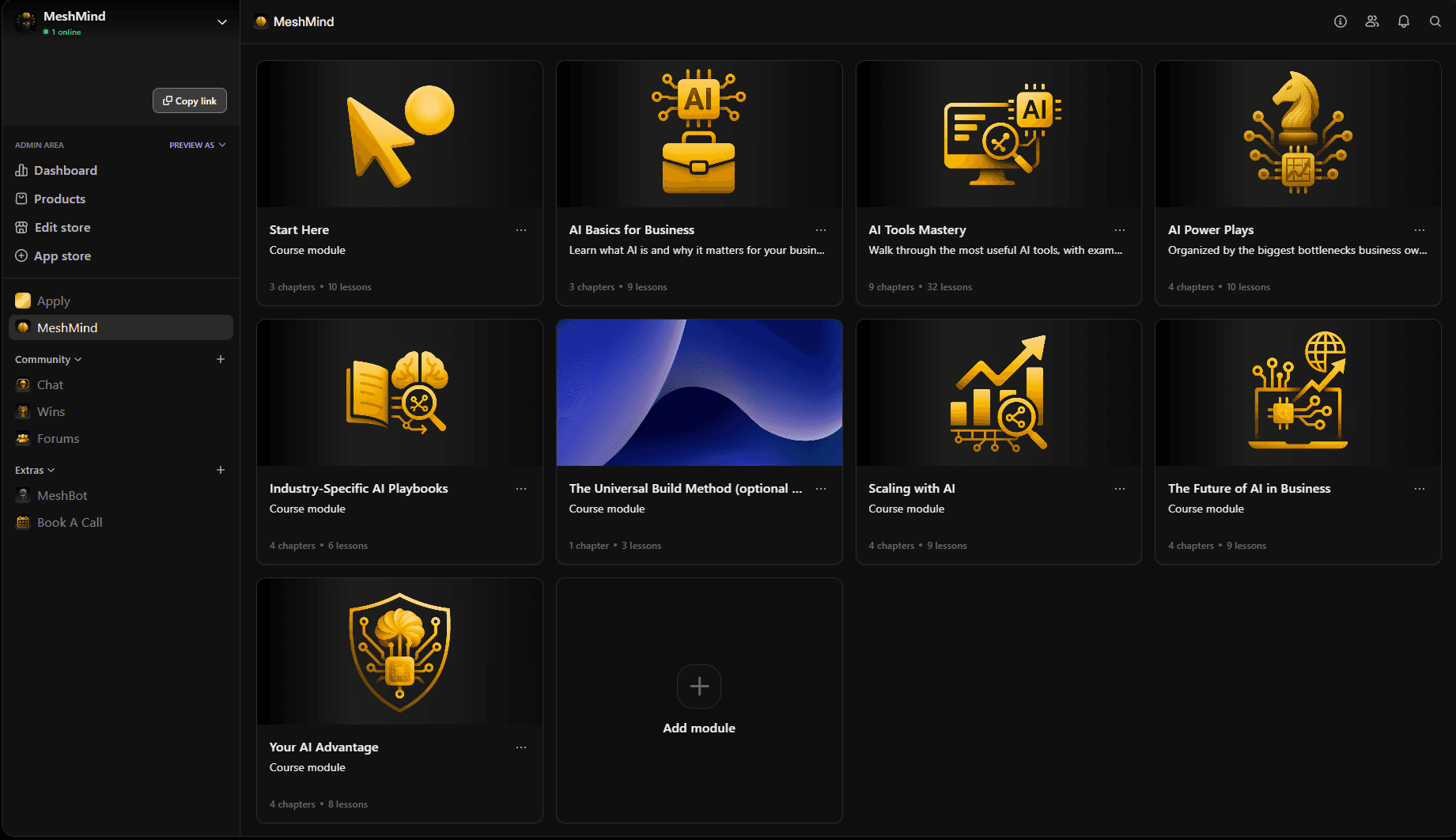1456x840 pixels.
Task: Open options menu for Your AI Advantage
Action: (x=521, y=747)
